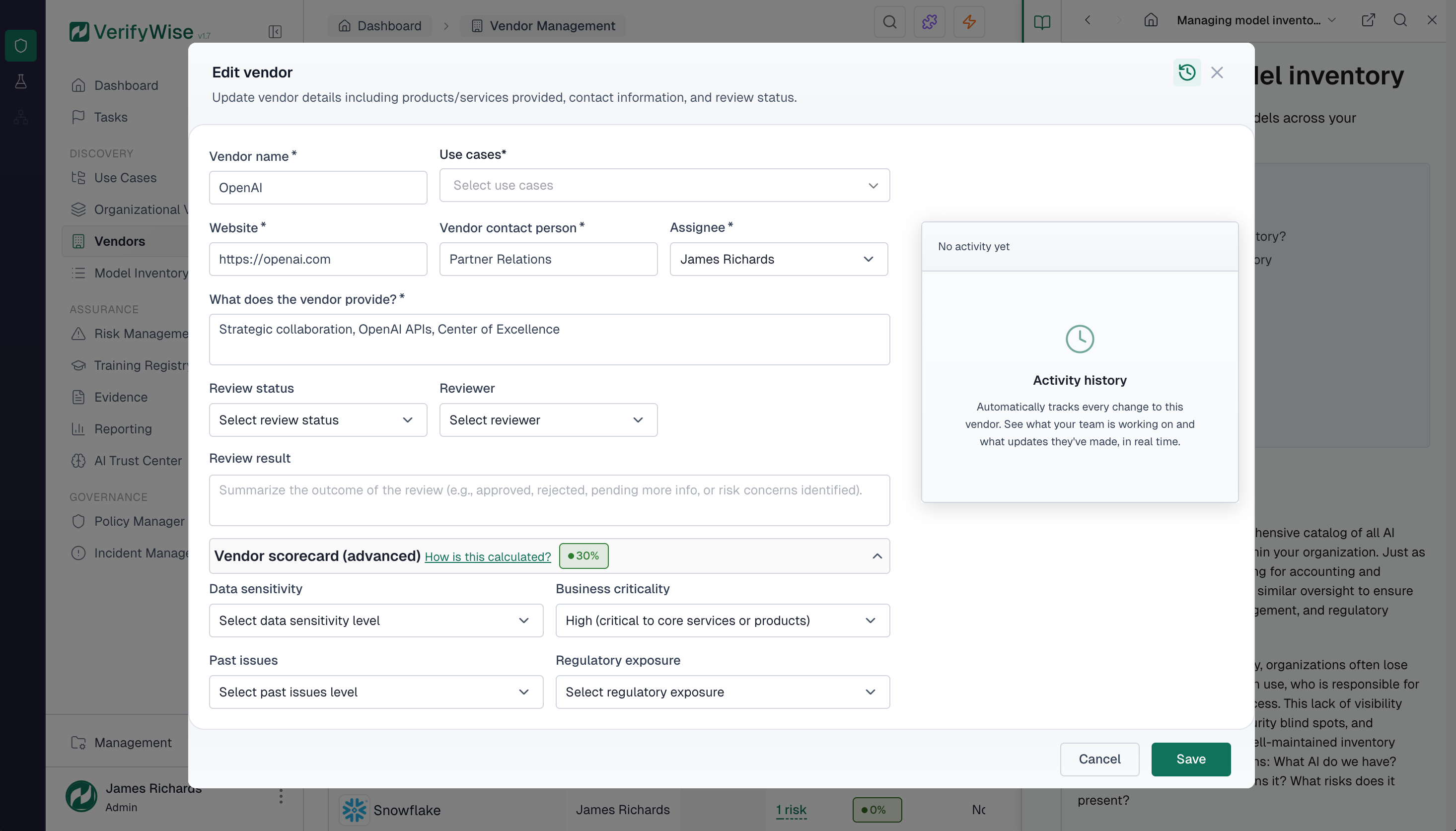The width and height of the screenshot is (1456, 831).
Task: Collapse the sidebar with the panel toggle icon
Action: [276, 32]
